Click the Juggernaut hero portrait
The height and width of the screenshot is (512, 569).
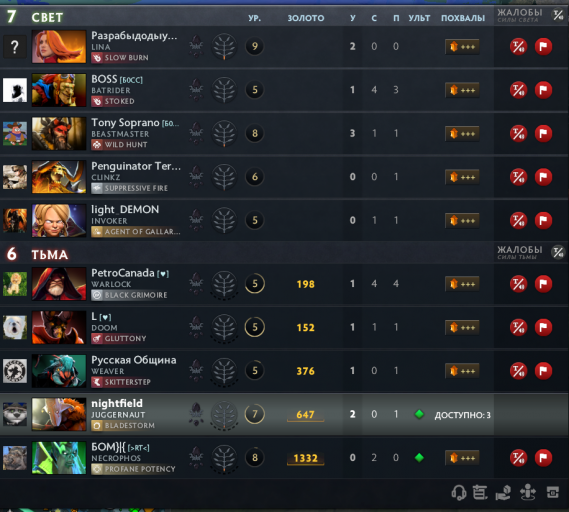[59, 414]
